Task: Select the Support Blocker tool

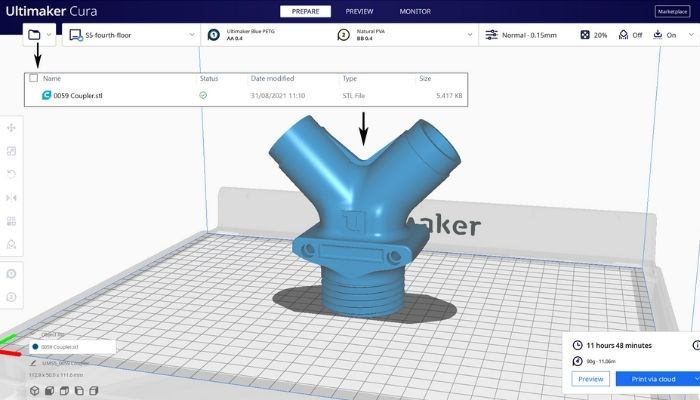Action: [x=11, y=245]
